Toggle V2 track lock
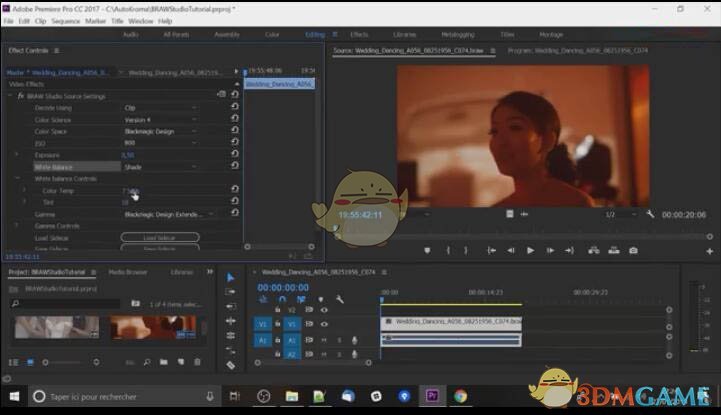This screenshot has height=415, width=721. point(278,310)
